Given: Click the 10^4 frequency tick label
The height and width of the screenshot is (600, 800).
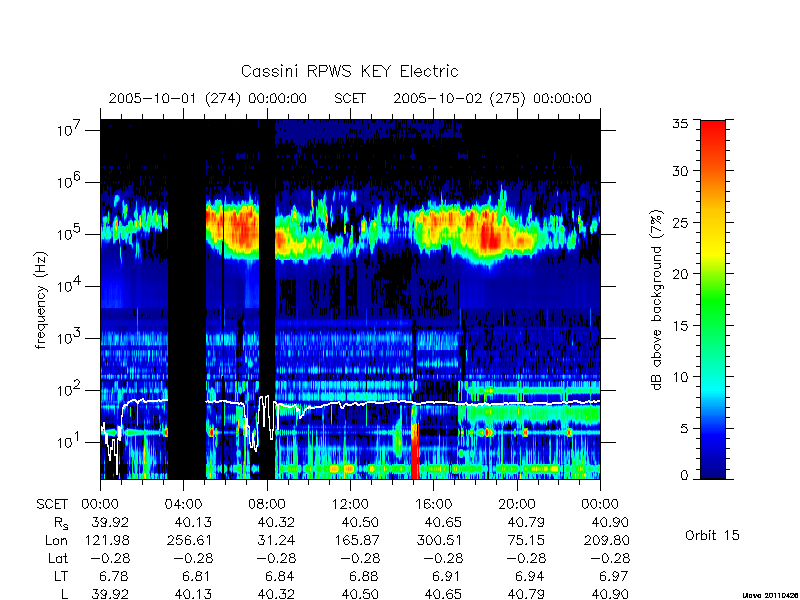Looking at the screenshot, I should [x=70, y=285].
